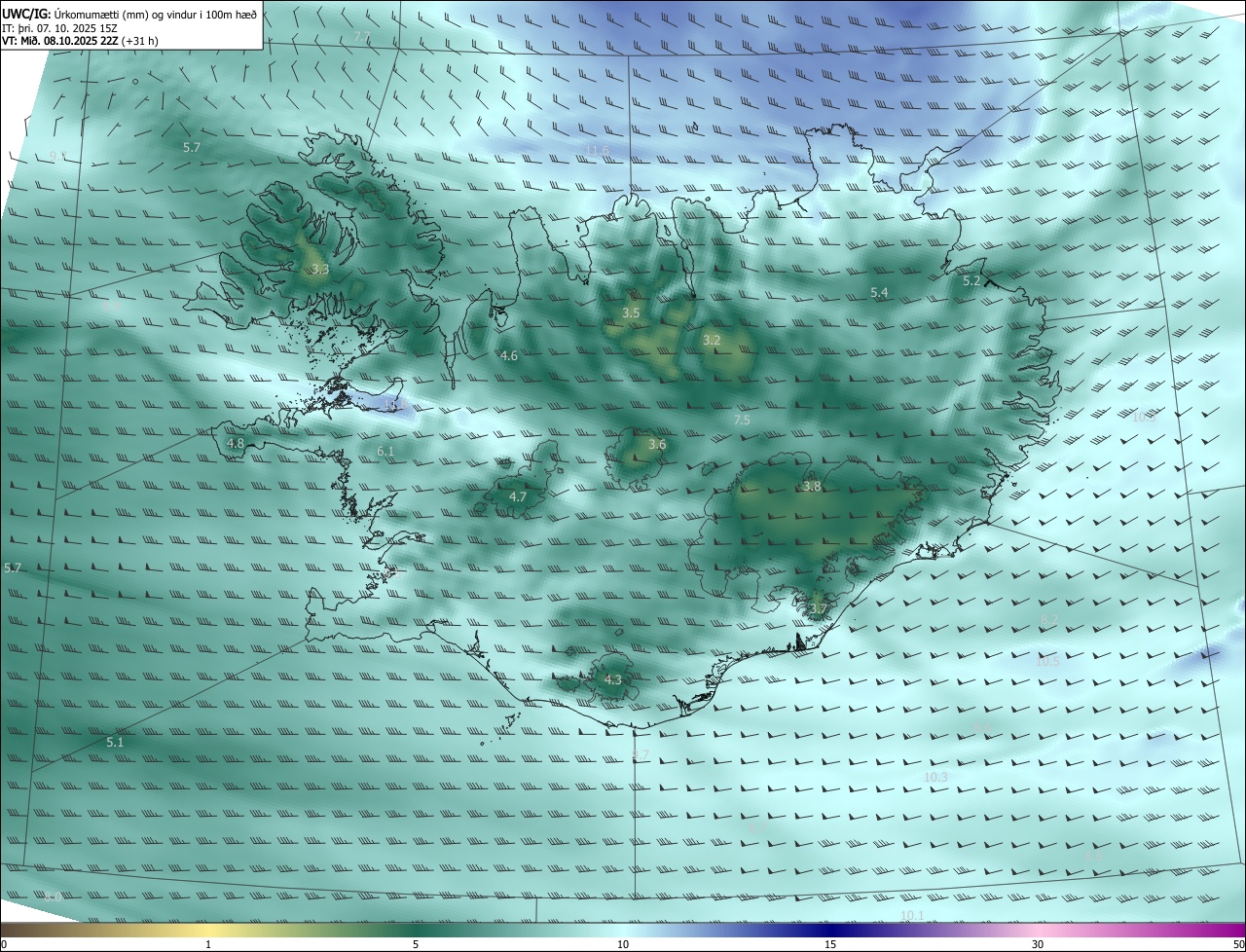1246x952 pixels.
Task: Click the 50 tick label on the color scale
Action: click(x=1238, y=944)
